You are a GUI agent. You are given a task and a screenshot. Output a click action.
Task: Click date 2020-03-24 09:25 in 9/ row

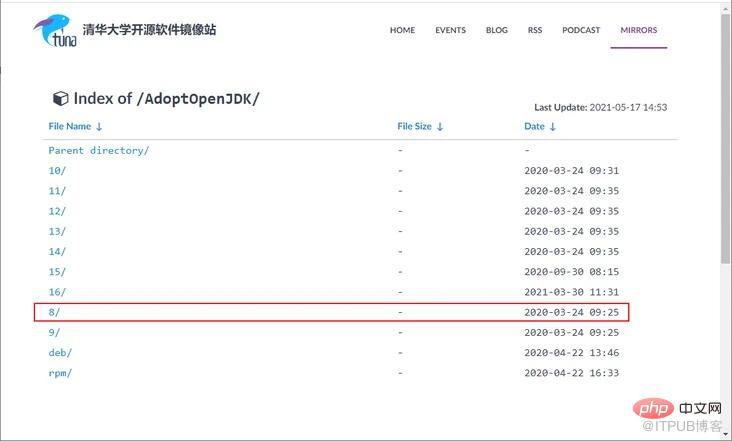click(571, 332)
